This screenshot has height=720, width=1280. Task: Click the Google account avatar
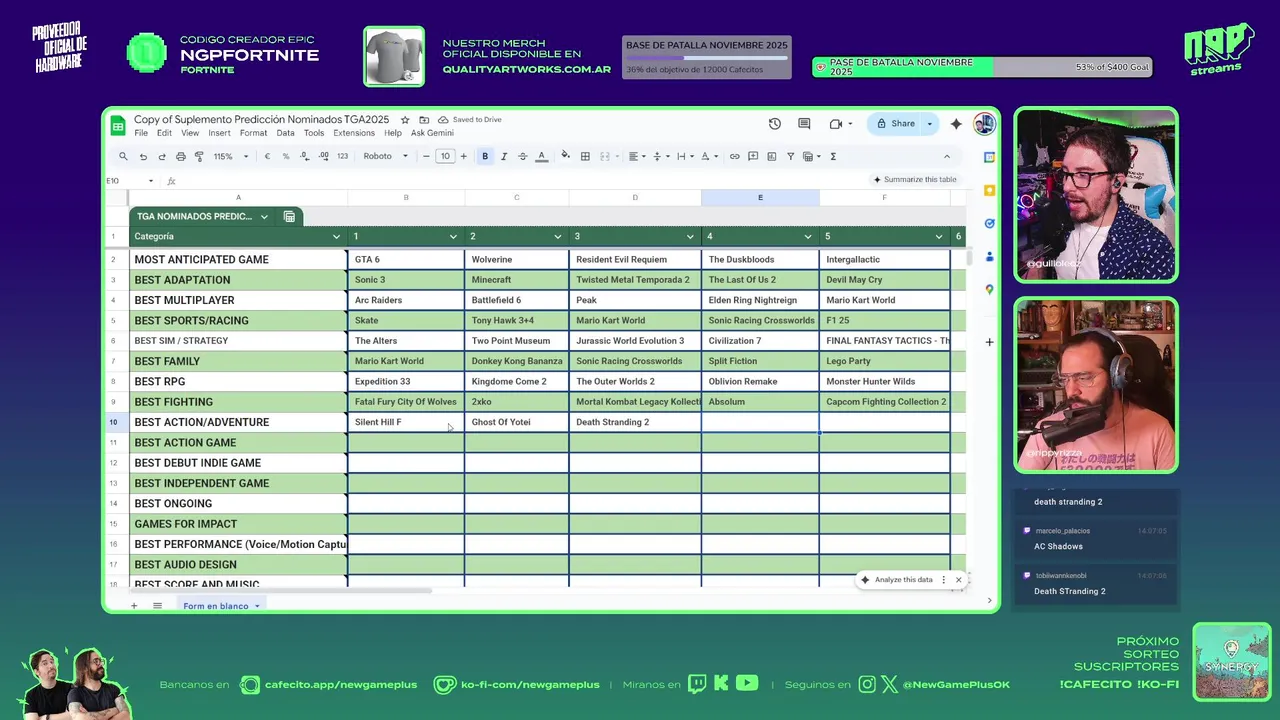click(984, 124)
